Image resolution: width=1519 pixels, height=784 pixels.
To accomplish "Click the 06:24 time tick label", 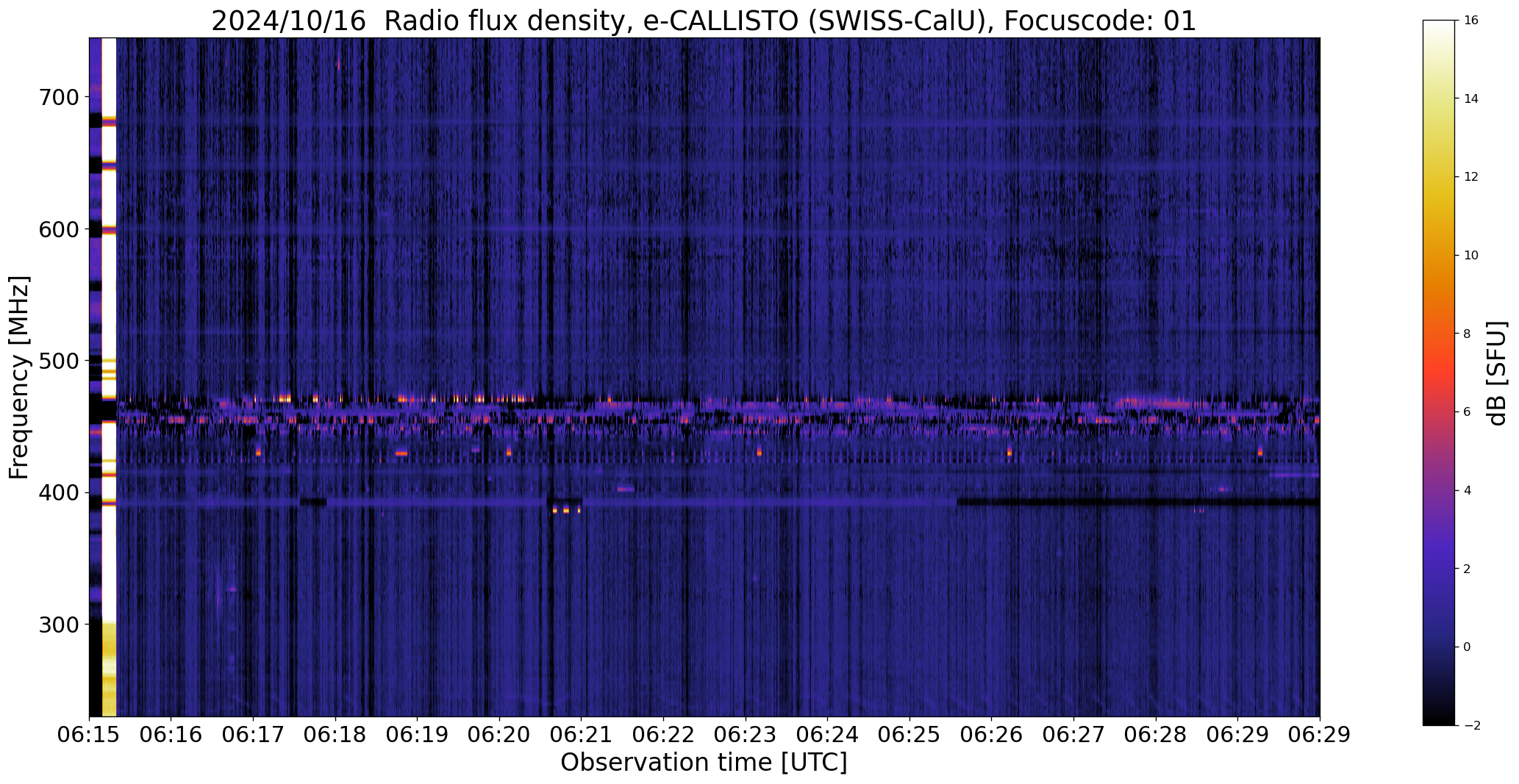I will pos(828,735).
